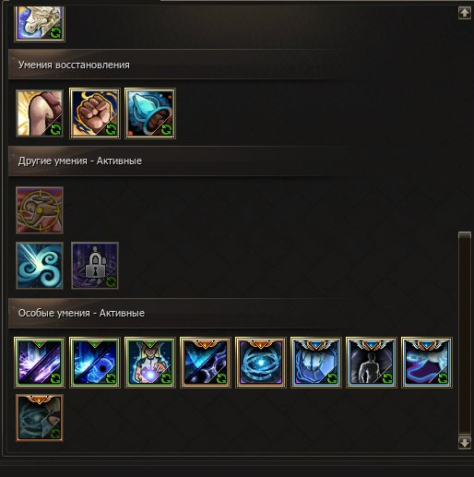Viewport: 474px width, 477px height.
Task: Click the partially visible white dragon skill icon
Action: (x=40, y=23)
